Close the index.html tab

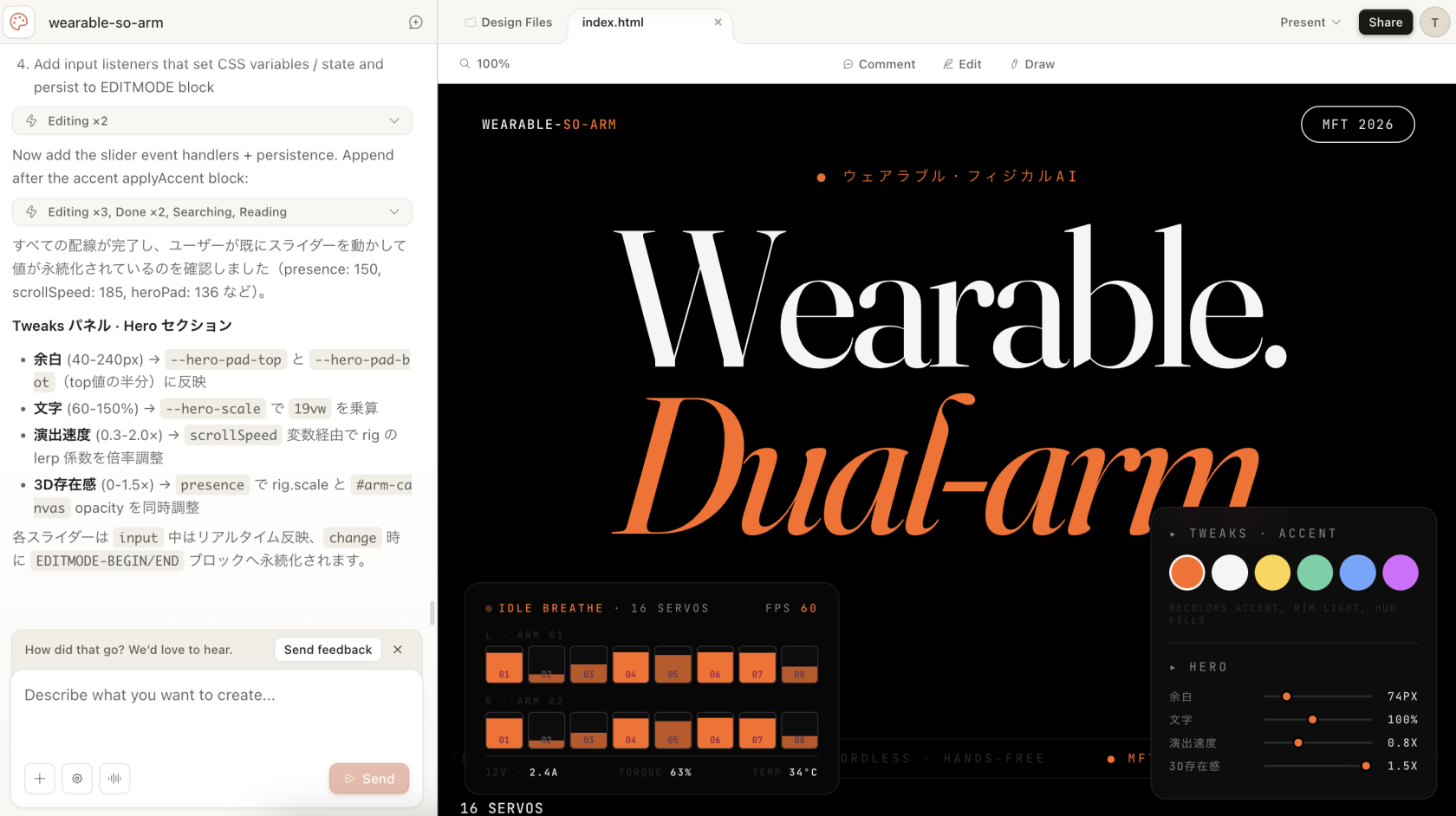point(718,23)
